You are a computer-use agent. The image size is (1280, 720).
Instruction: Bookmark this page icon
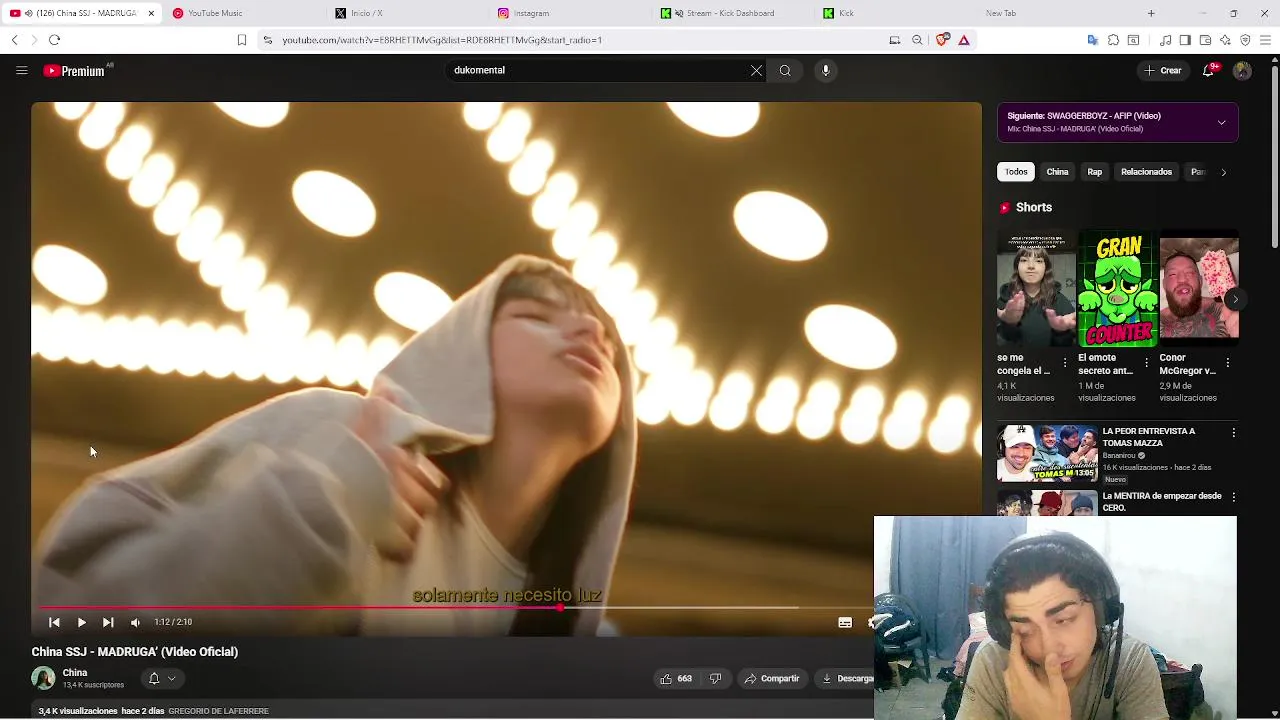tap(241, 40)
